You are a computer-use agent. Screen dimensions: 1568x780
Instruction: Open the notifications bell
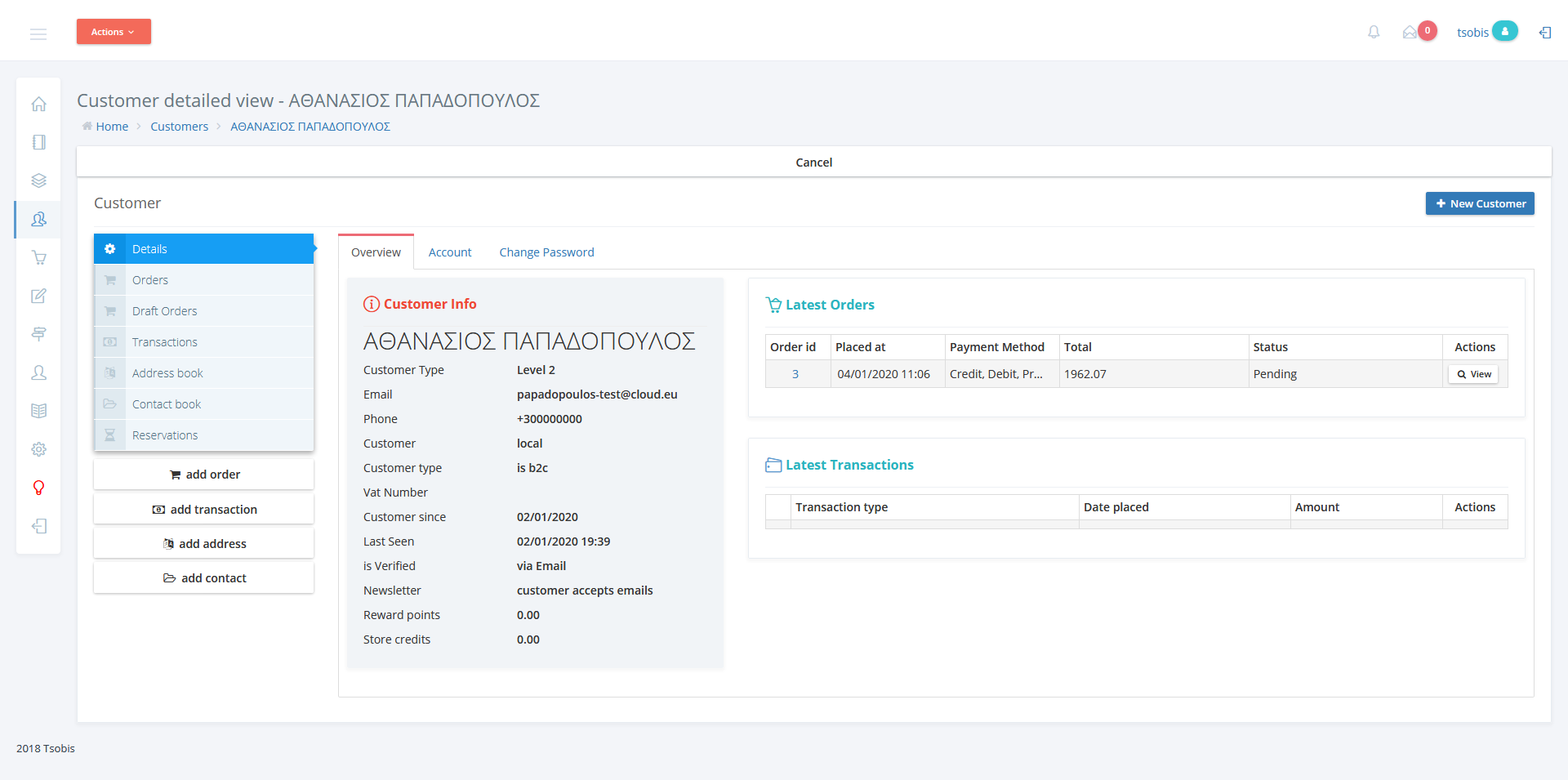(x=1374, y=32)
